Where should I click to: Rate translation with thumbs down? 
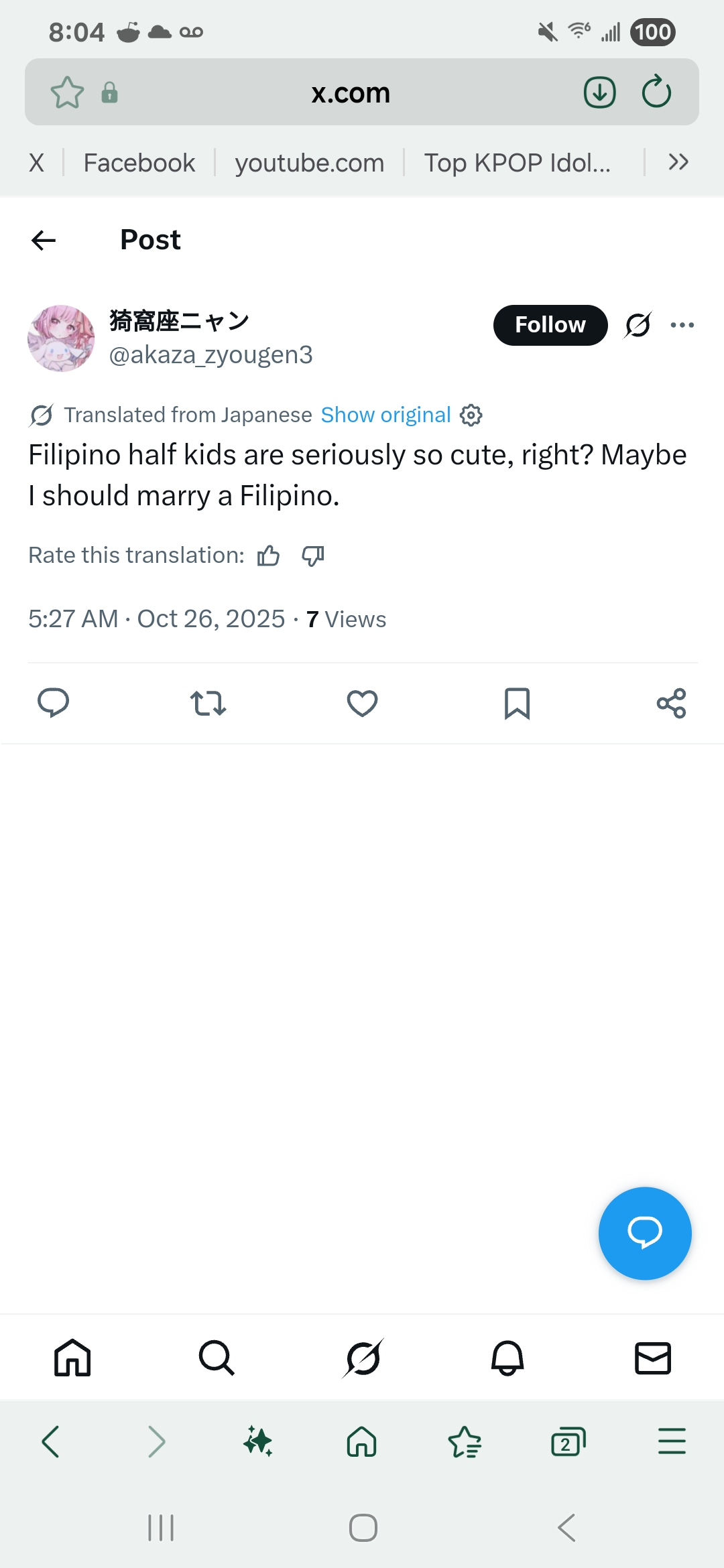pos(313,556)
